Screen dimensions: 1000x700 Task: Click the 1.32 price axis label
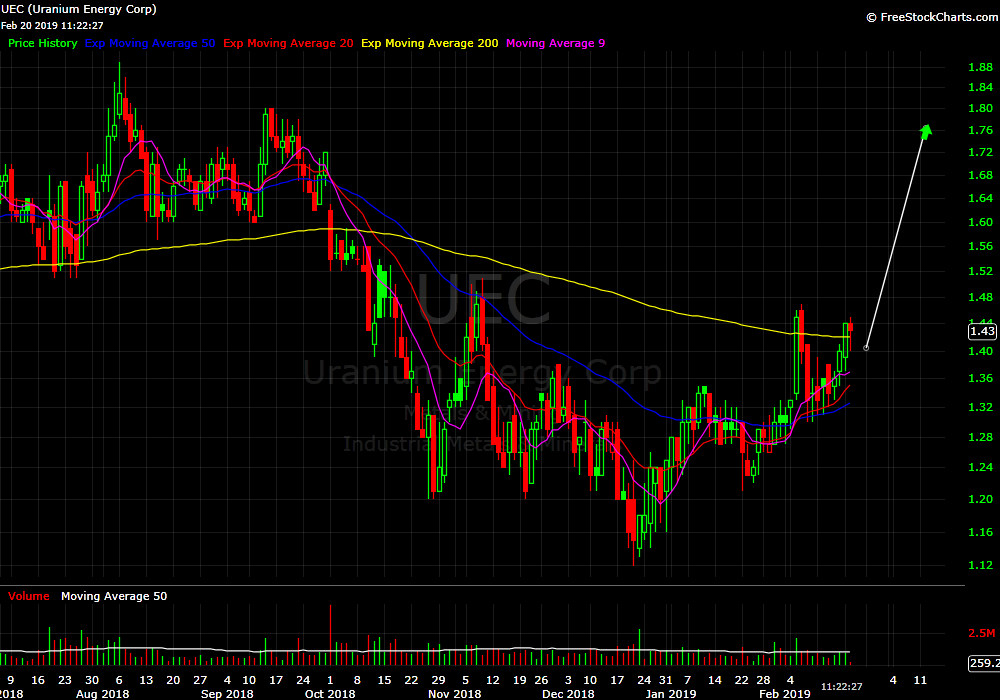tap(980, 407)
